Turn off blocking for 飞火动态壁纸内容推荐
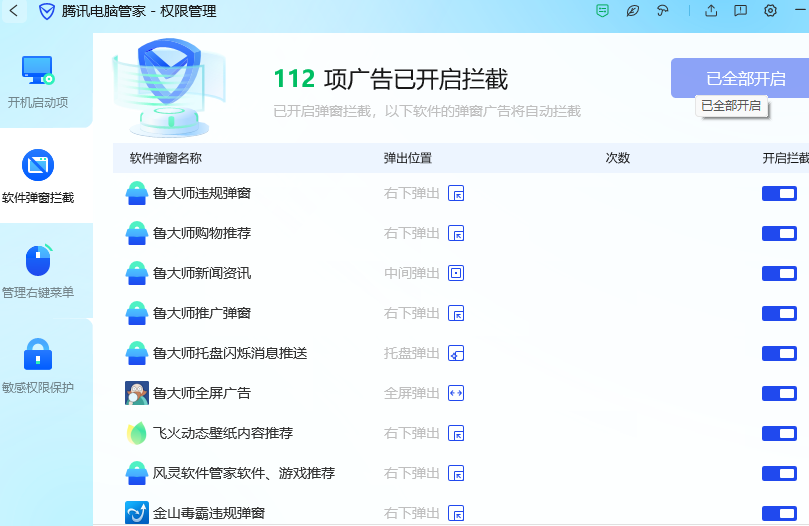The width and height of the screenshot is (809, 526). click(779, 433)
